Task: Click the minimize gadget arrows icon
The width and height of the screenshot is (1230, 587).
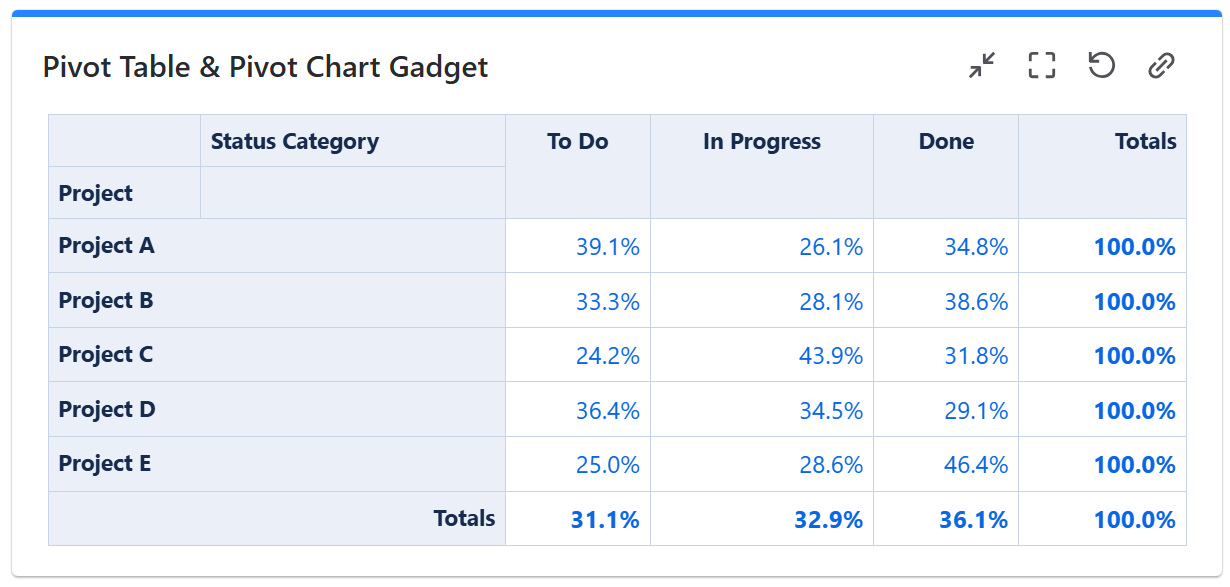Action: (983, 66)
